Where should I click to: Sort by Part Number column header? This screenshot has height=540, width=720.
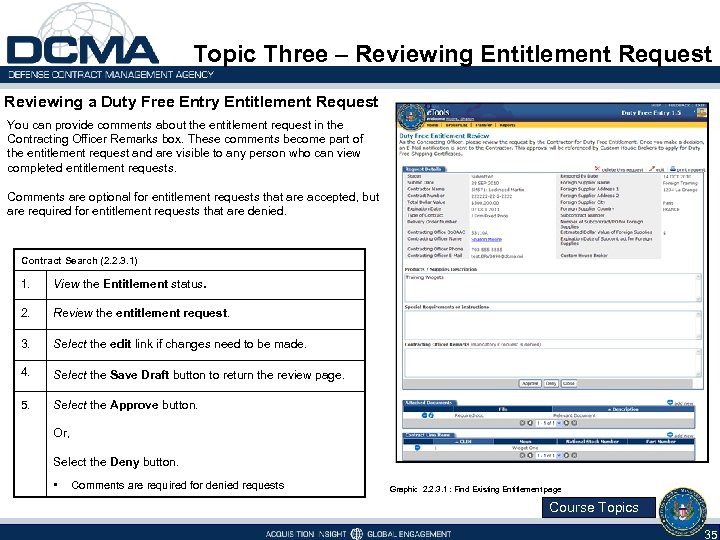coord(661,441)
